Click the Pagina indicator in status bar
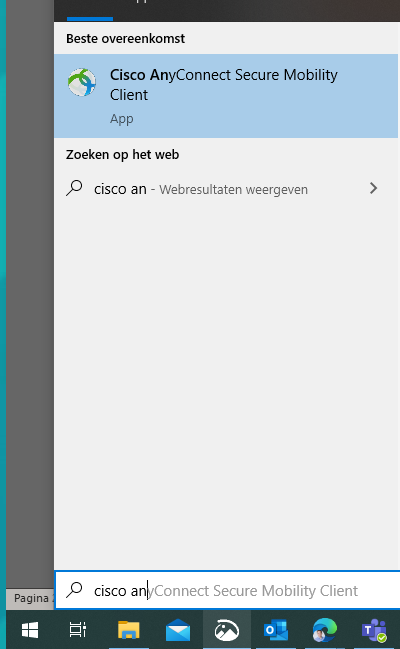Screen dimensions: 400x649 [x=31, y=599]
